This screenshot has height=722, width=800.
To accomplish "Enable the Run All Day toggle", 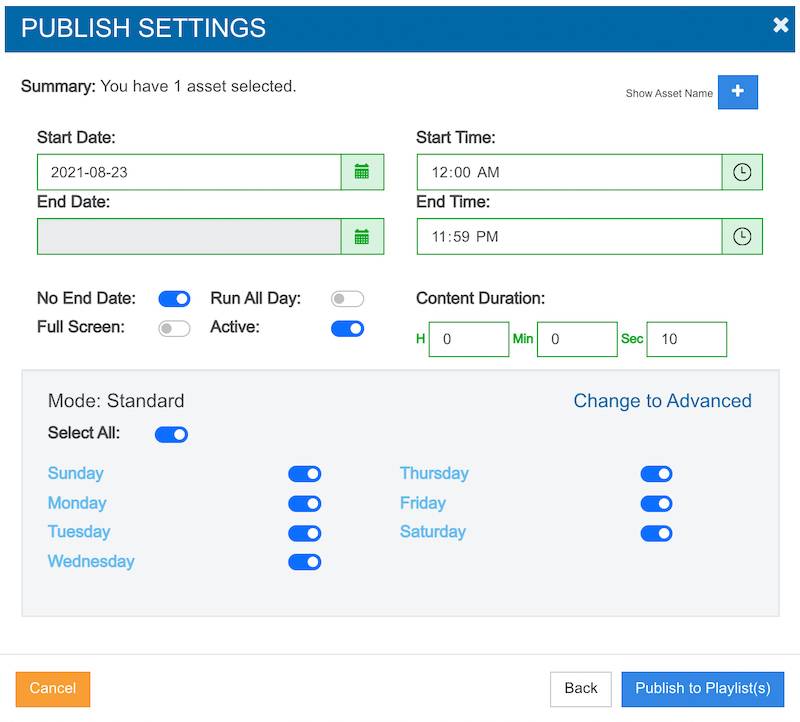I will 347,299.
